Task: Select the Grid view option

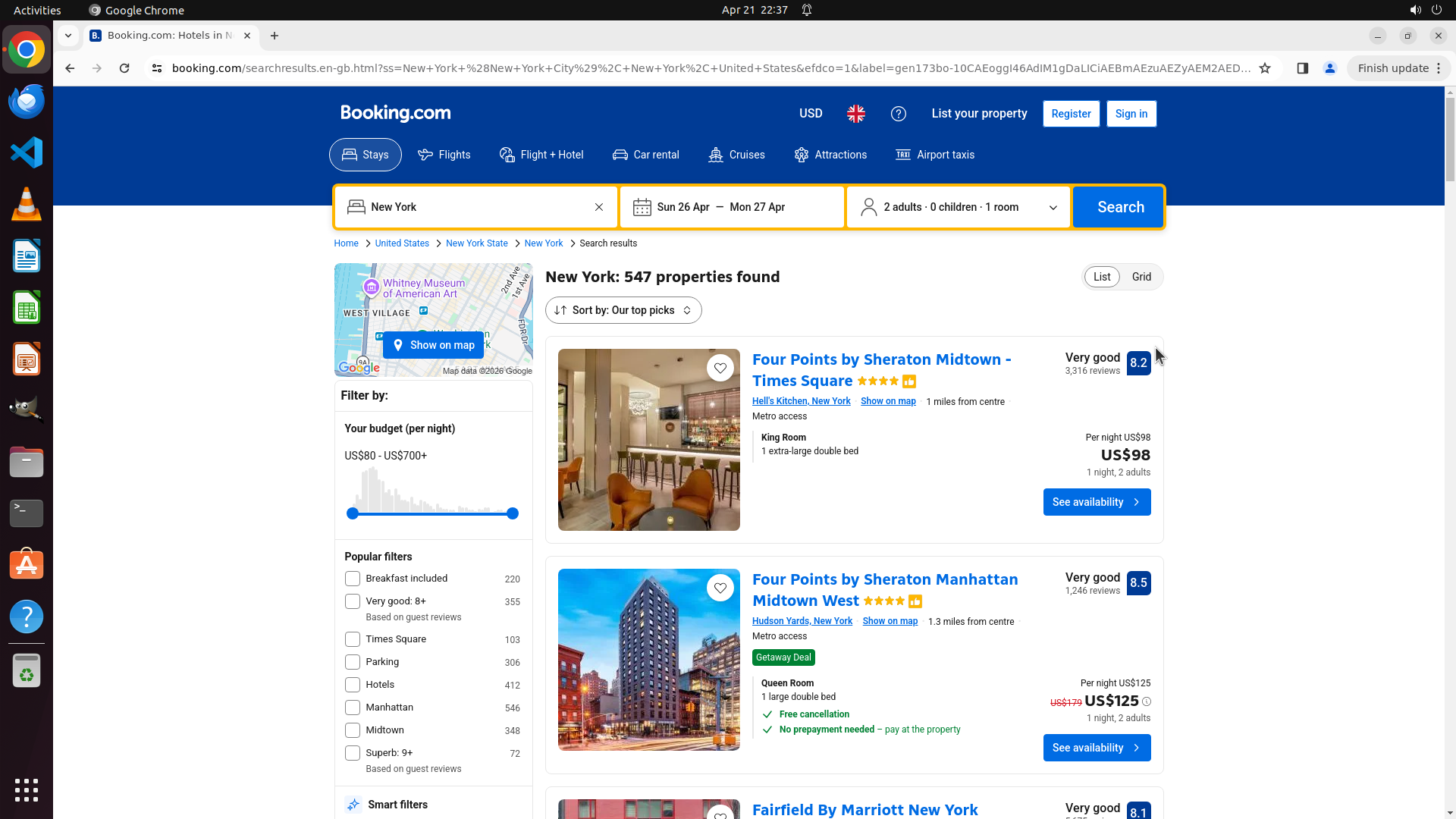Action: tap(1141, 277)
